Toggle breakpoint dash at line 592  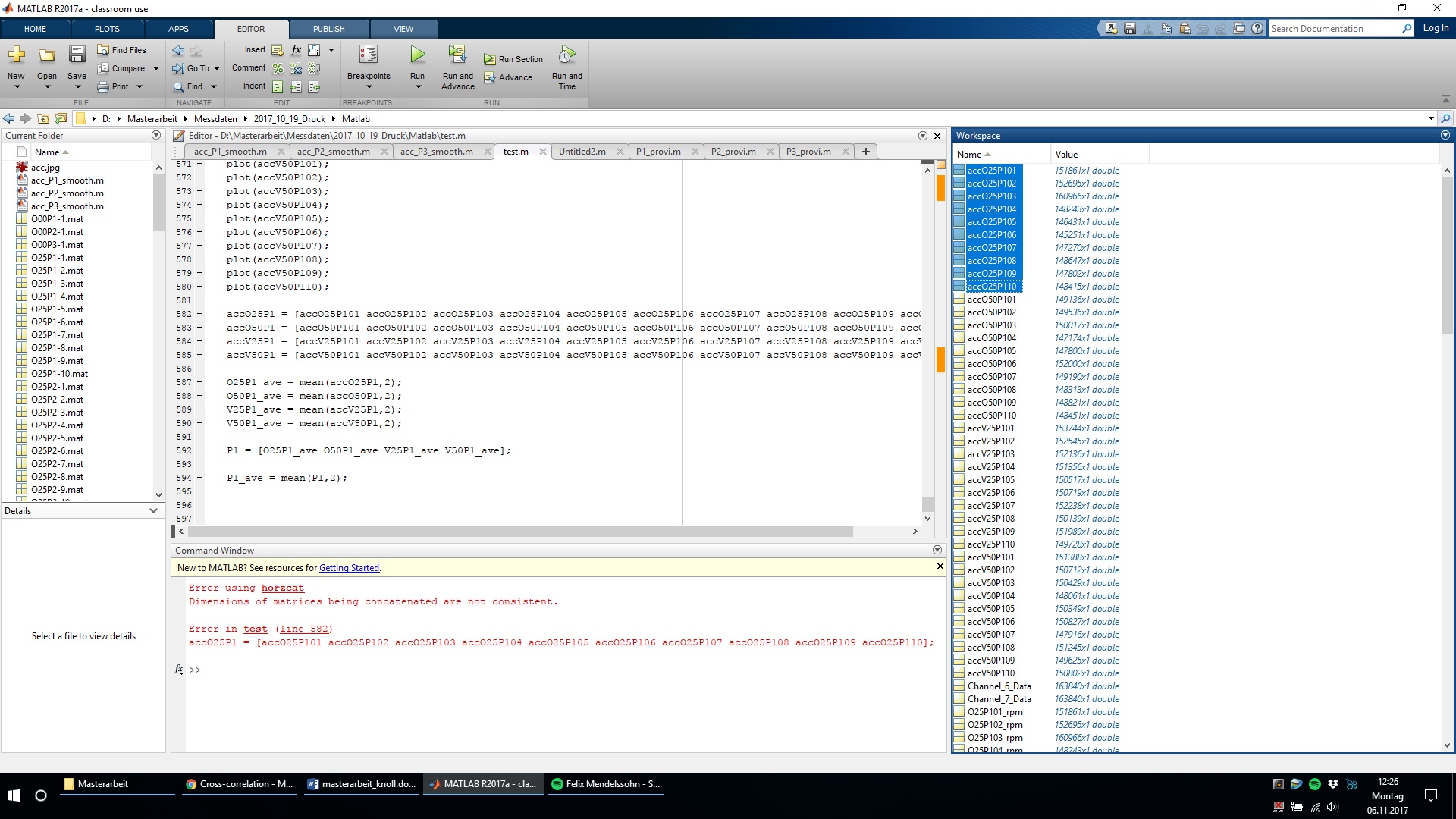200,450
